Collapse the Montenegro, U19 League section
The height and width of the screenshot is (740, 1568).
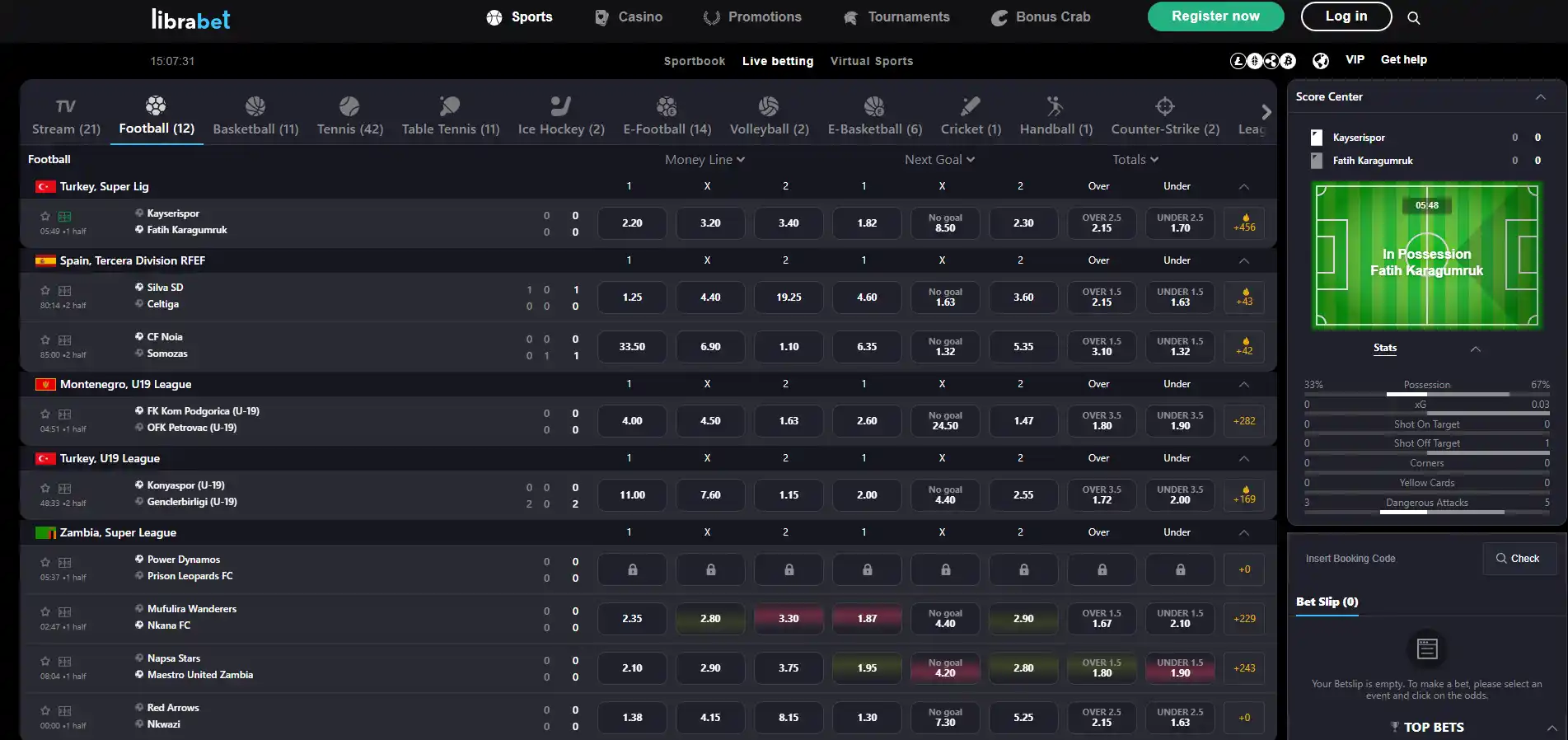(1244, 385)
